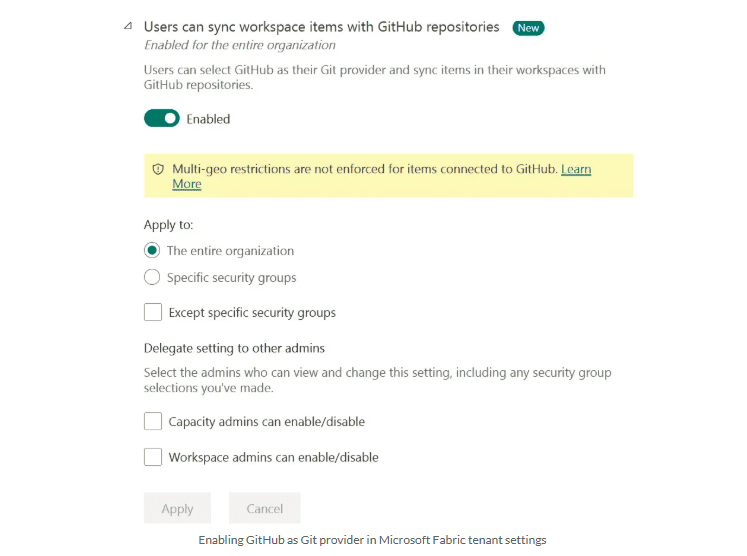Turn off the Enabled toggle switch
The image size is (747, 556).
pyautogui.click(x=161, y=119)
